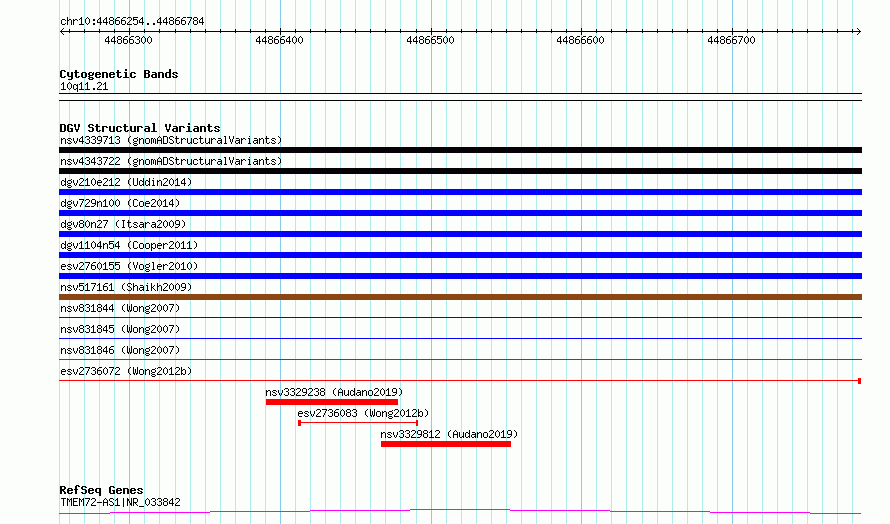Open variant nsv4343722 (gnomADStructuralVariants) label
890x524 pixels.
click(171, 161)
